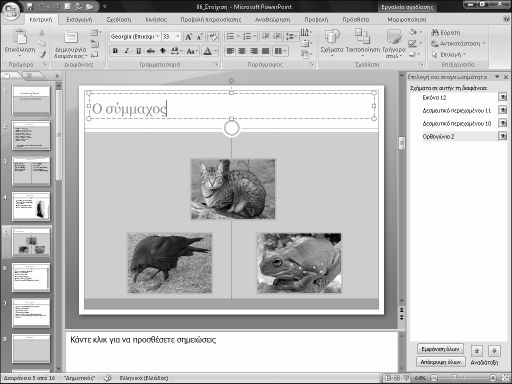The height and width of the screenshot is (384, 512).
Task: Click notes area to add notes
Action: tap(232, 351)
